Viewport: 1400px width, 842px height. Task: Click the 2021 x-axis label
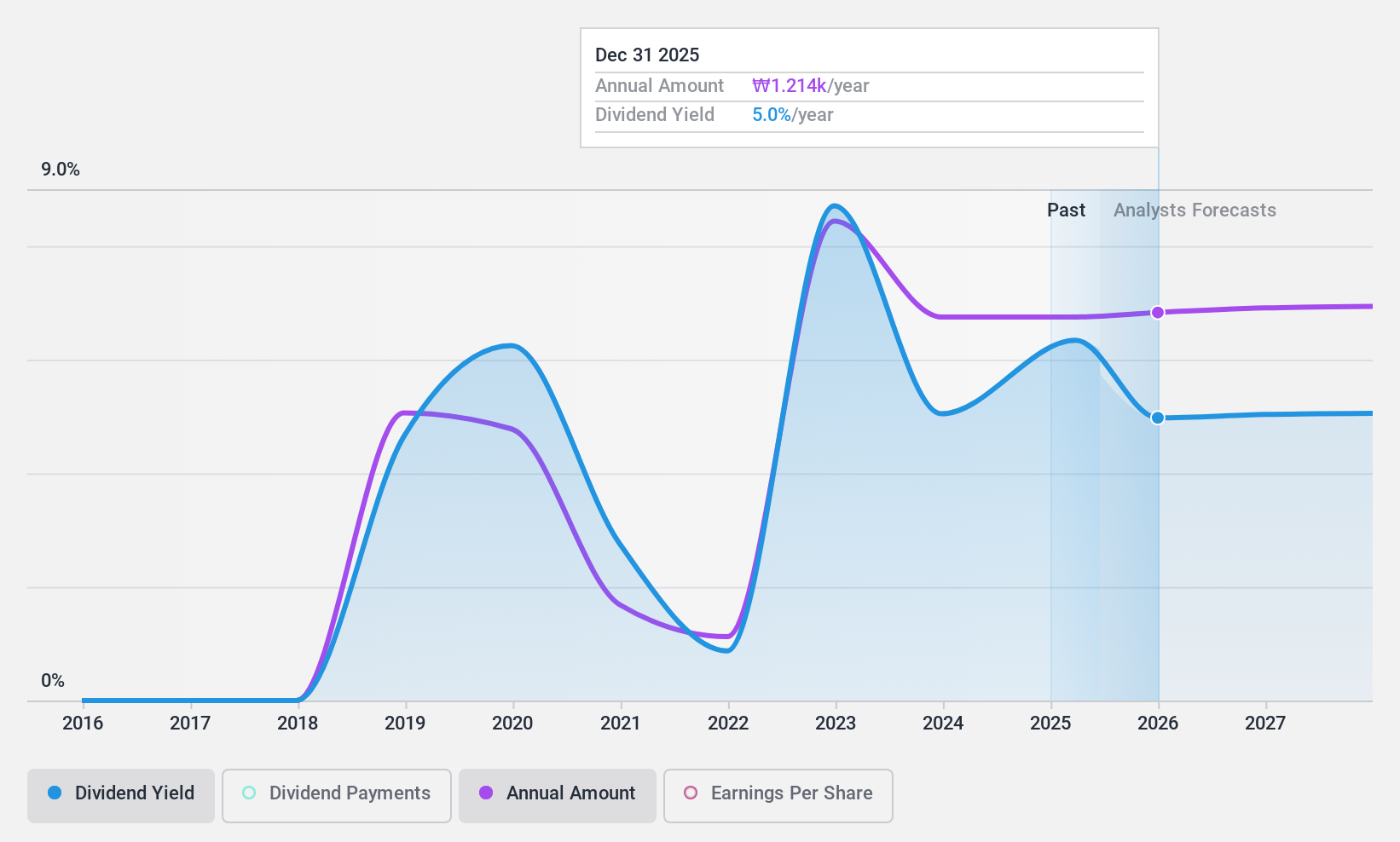621,724
